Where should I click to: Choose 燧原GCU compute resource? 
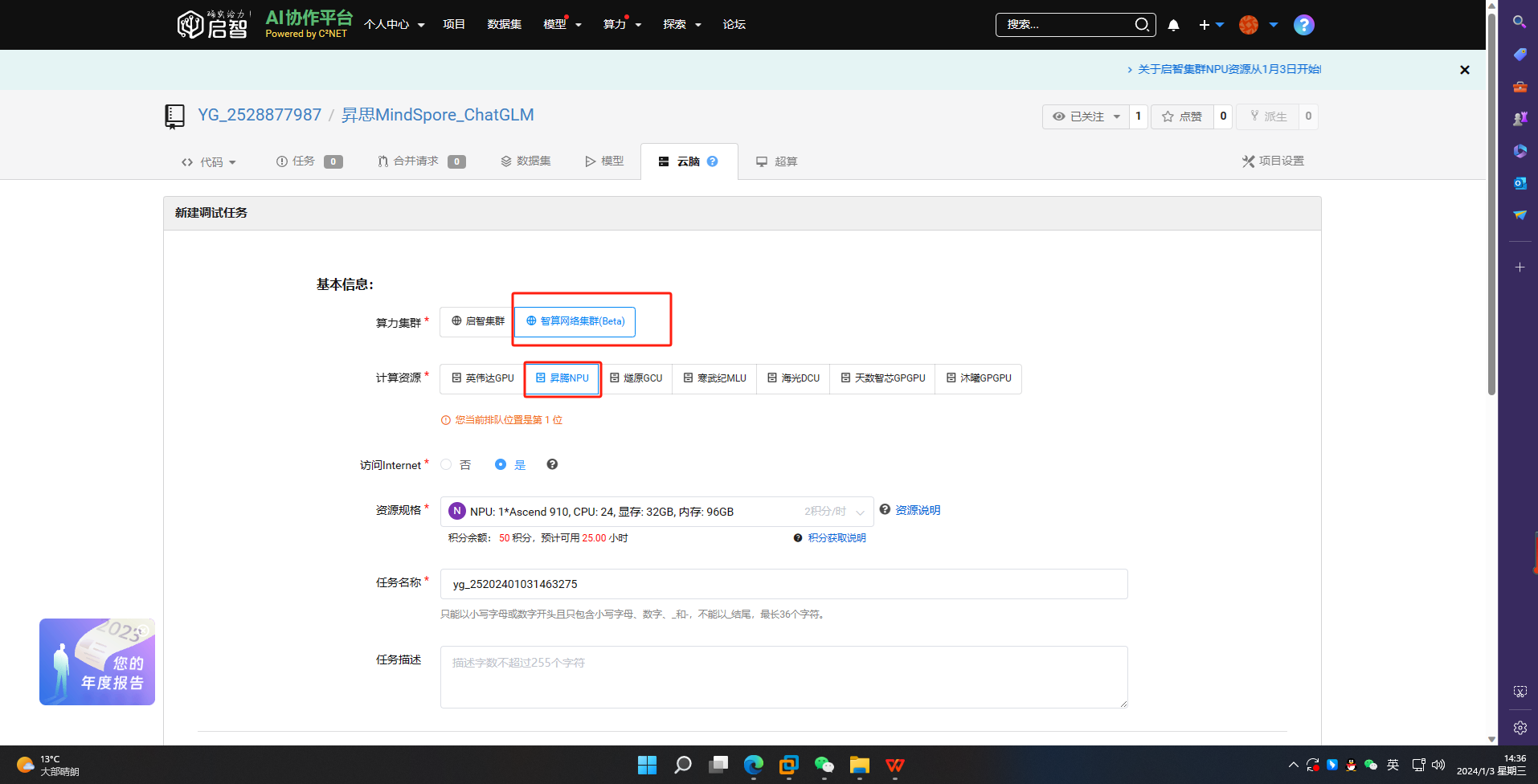click(636, 378)
